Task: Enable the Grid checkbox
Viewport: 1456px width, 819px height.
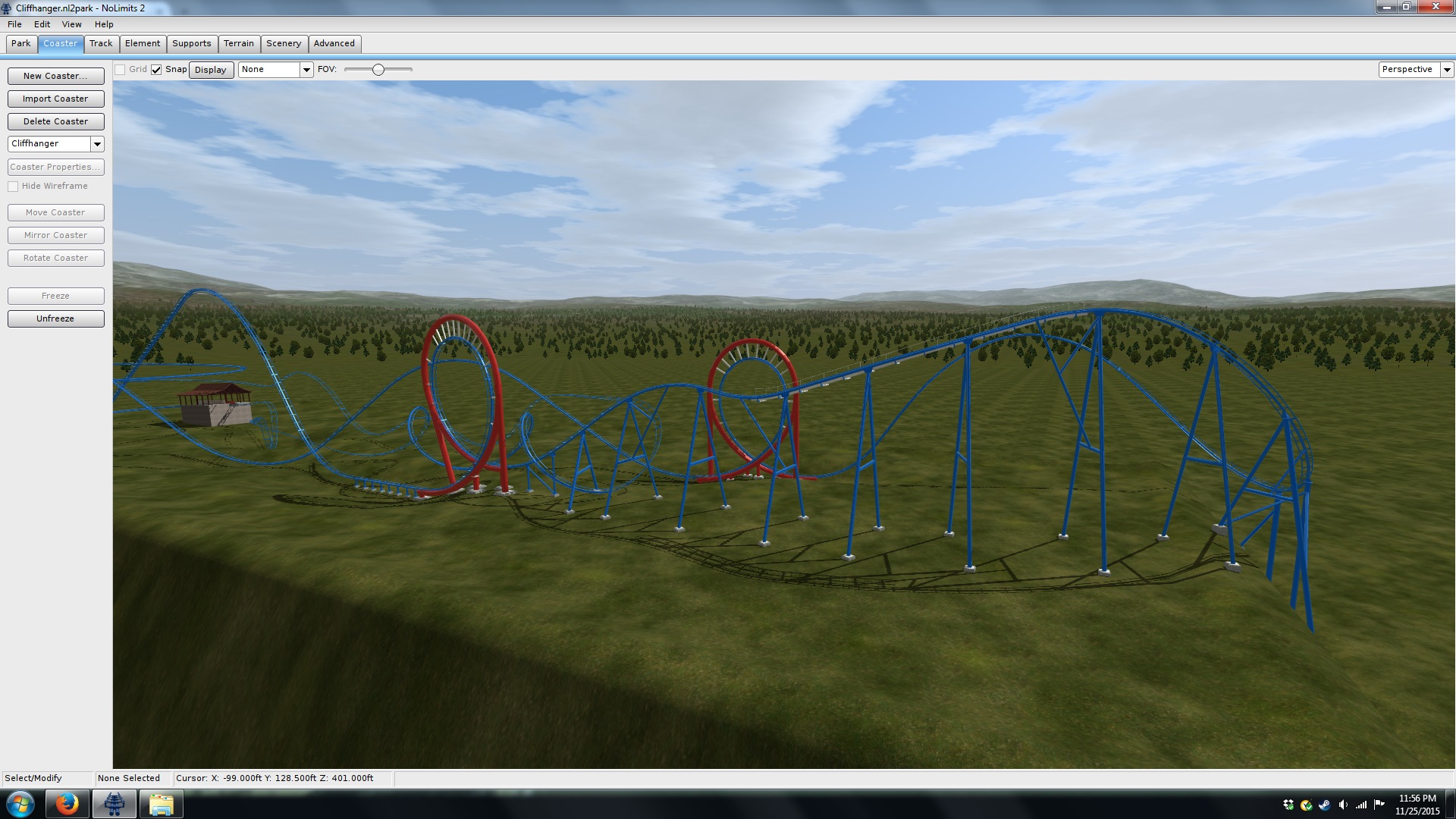Action: [120, 70]
